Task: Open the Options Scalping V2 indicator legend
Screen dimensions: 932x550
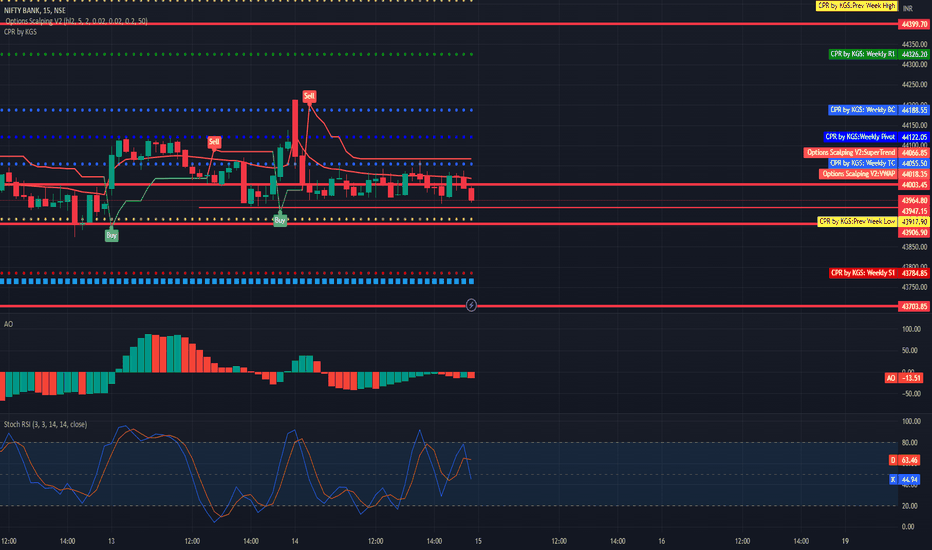Action: [77, 21]
